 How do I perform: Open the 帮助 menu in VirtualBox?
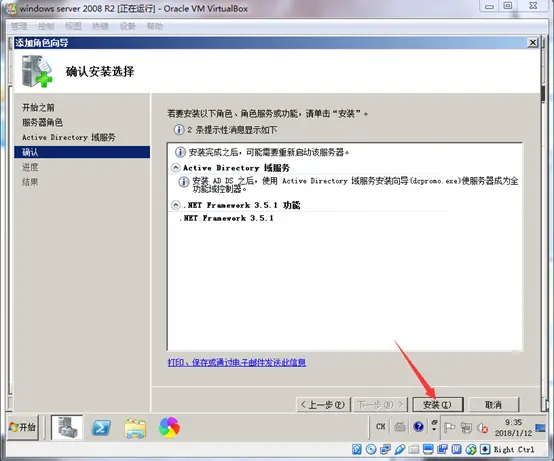point(155,26)
